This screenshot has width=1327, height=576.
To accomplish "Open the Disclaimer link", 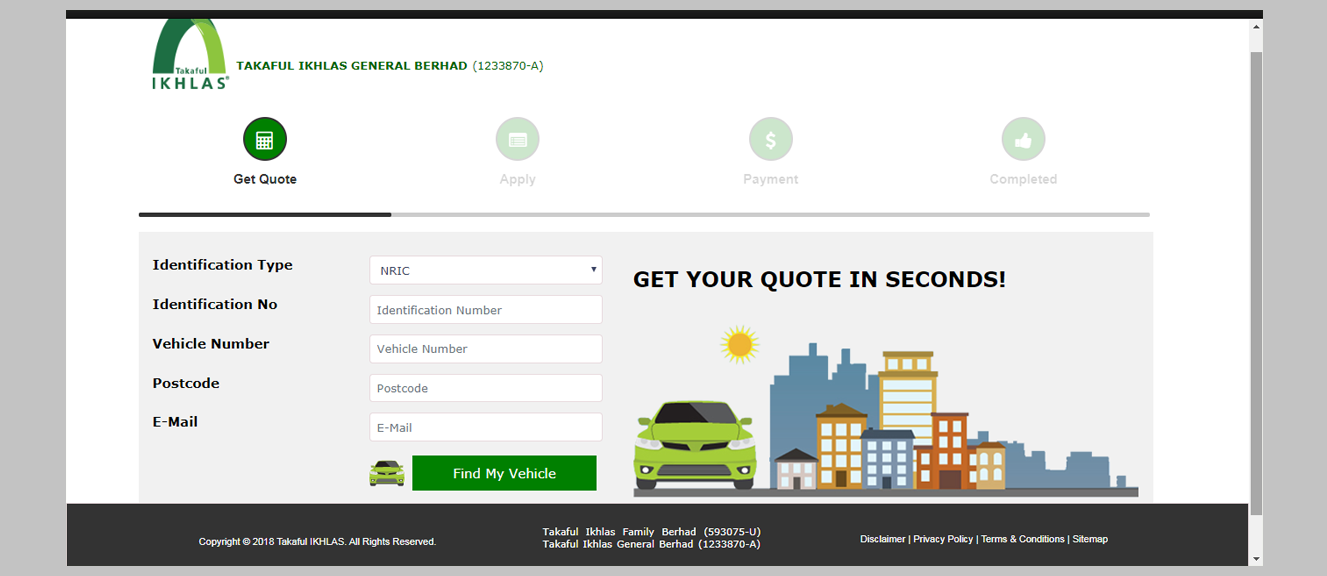I will [882, 539].
